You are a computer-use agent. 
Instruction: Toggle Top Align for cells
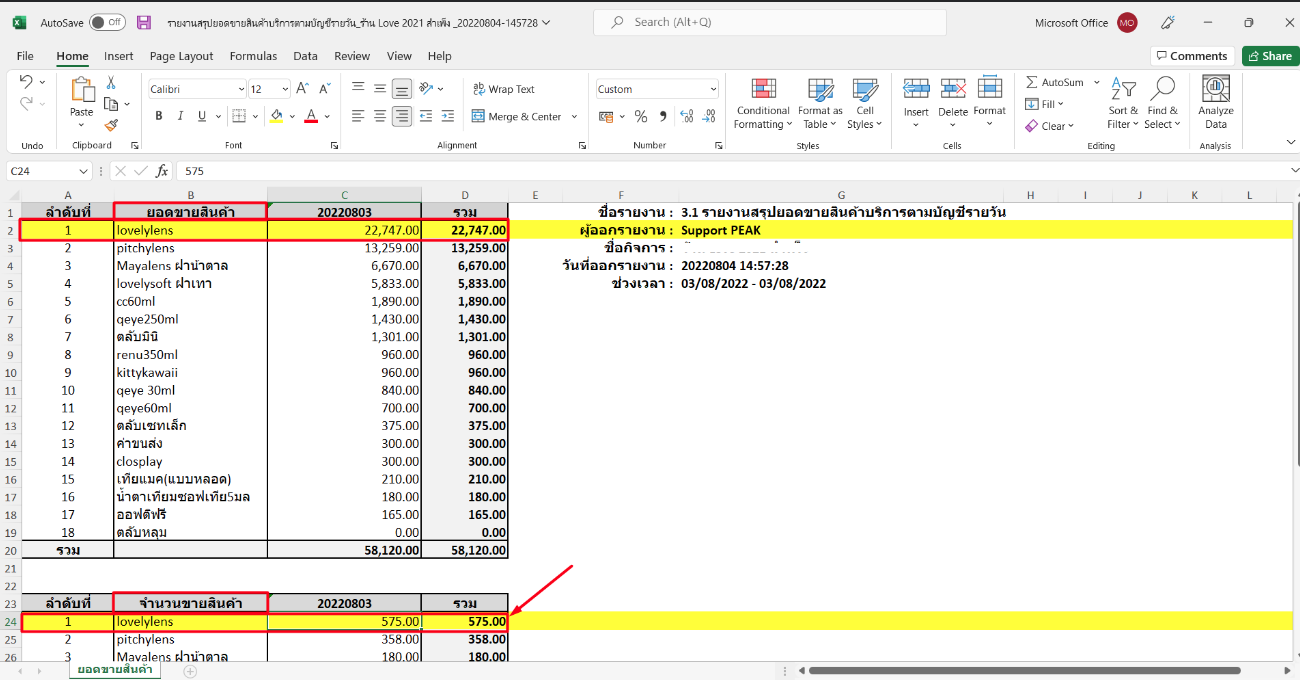358,89
